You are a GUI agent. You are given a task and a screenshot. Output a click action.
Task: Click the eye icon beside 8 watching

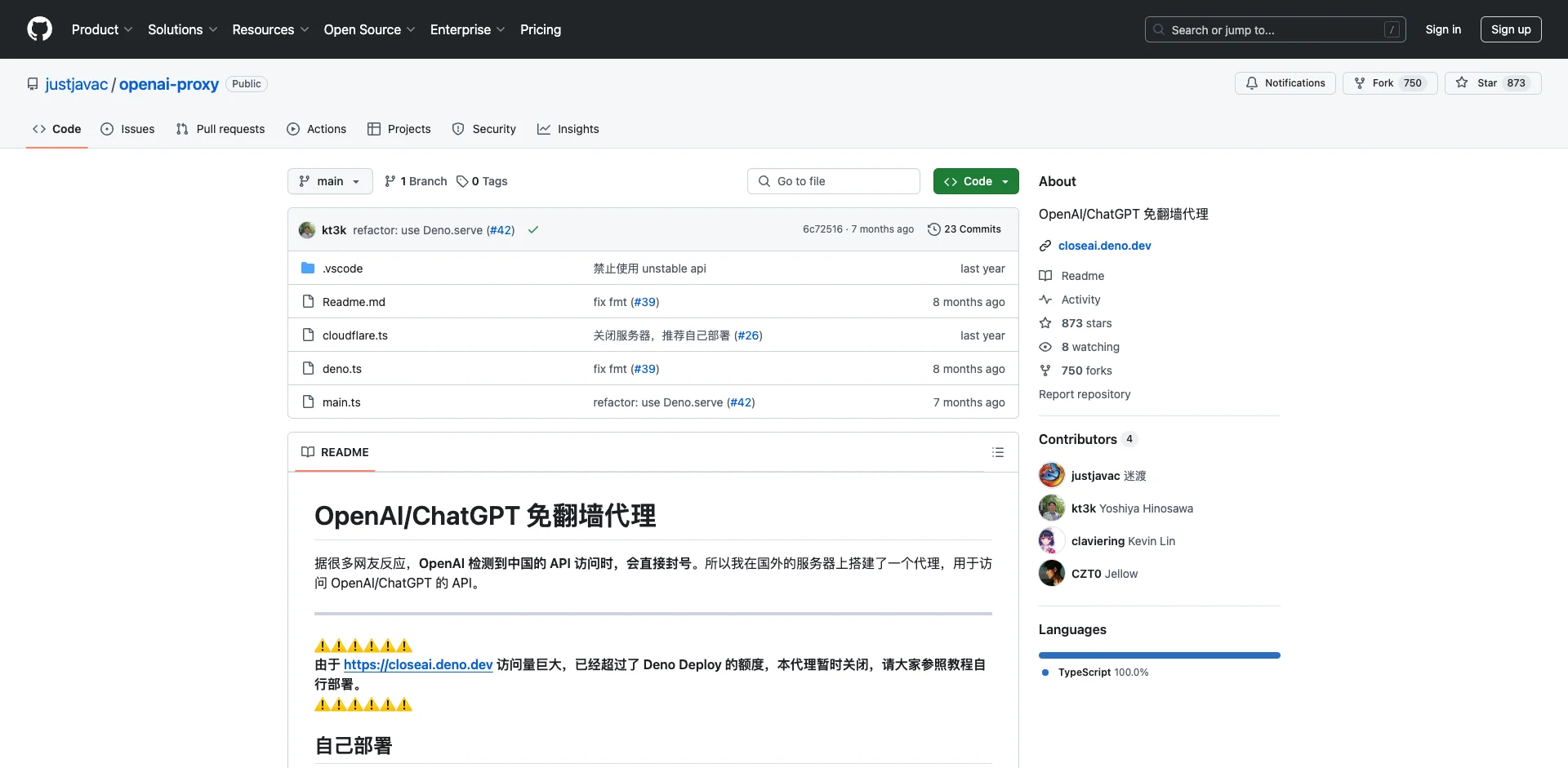(1045, 347)
